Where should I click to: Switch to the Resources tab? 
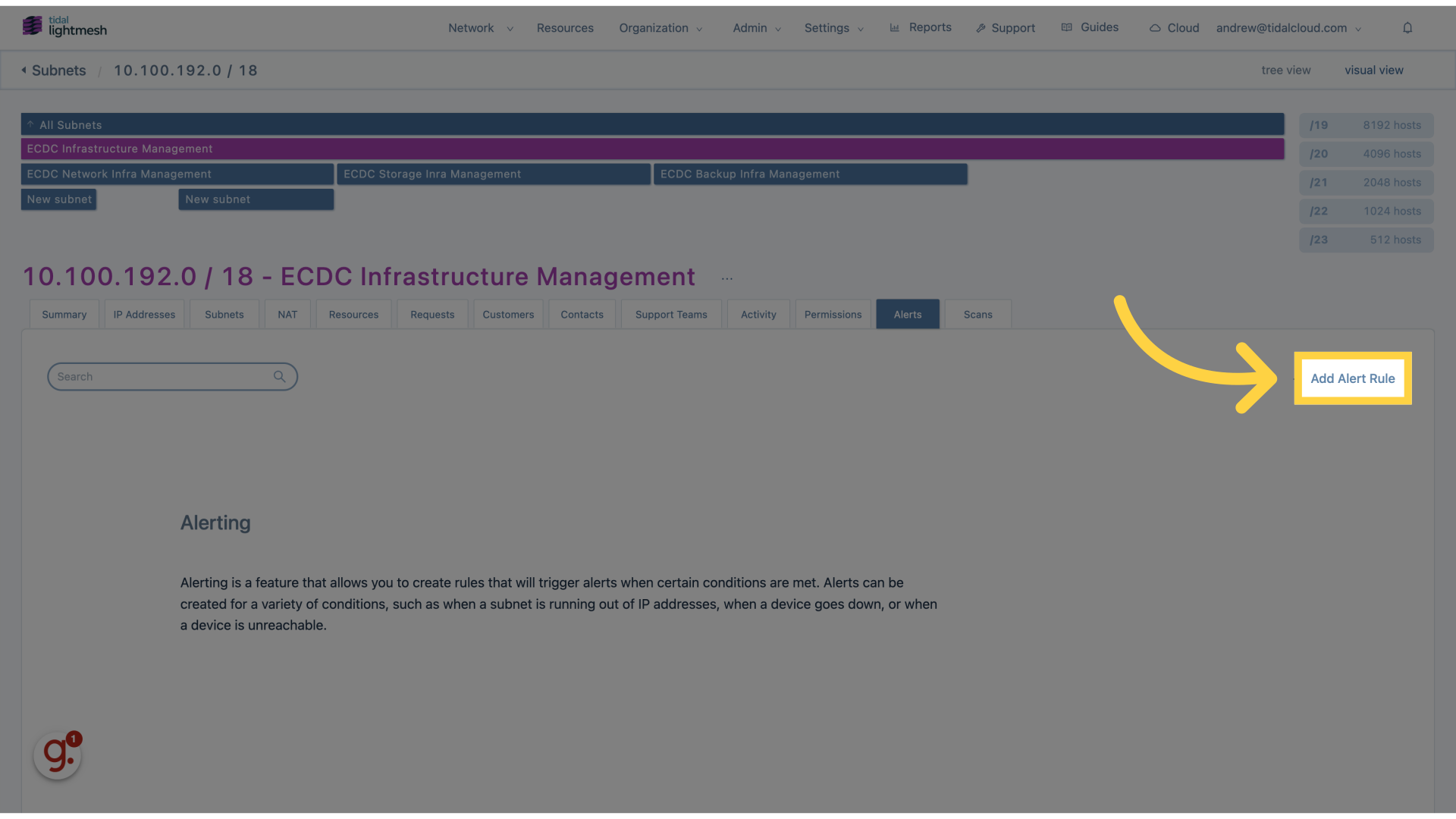click(353, 314)
